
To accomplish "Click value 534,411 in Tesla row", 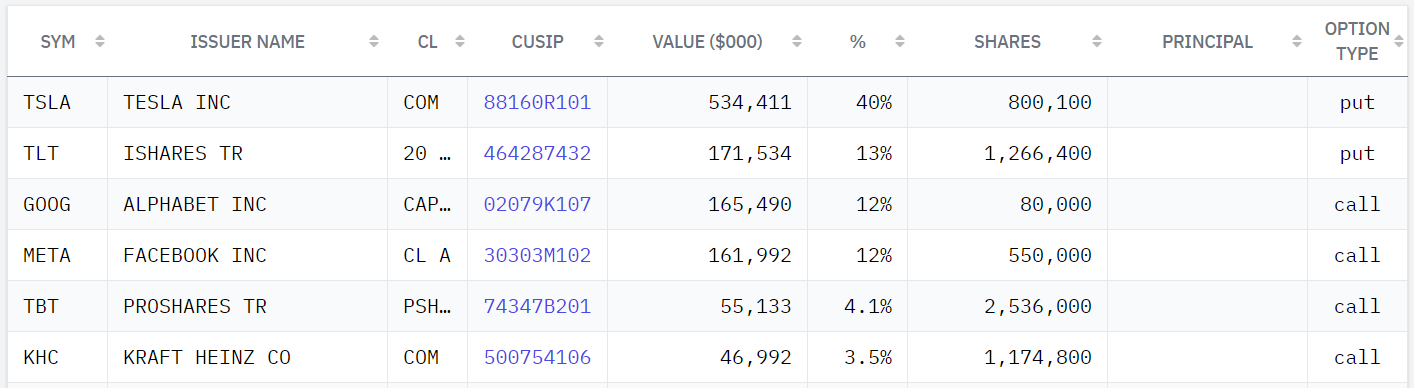I will [x=749, y=102].
